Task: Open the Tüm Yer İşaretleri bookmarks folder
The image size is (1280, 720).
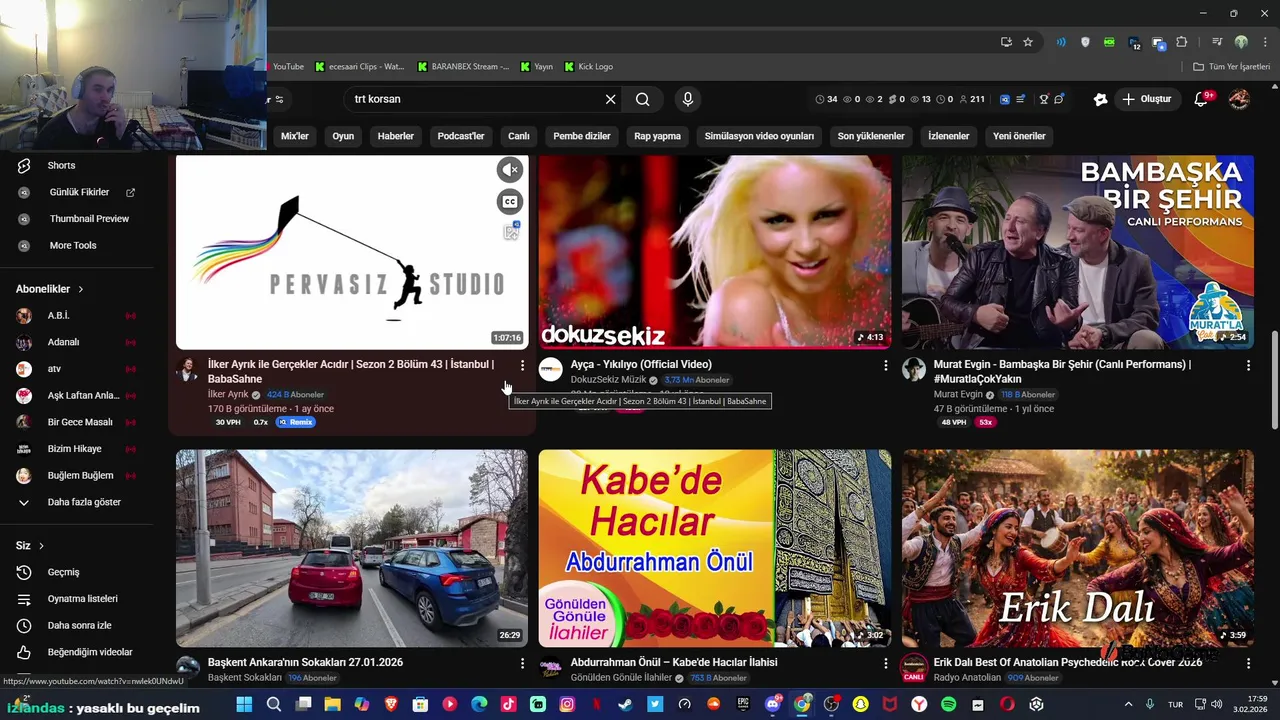Action: [1231, 67]
